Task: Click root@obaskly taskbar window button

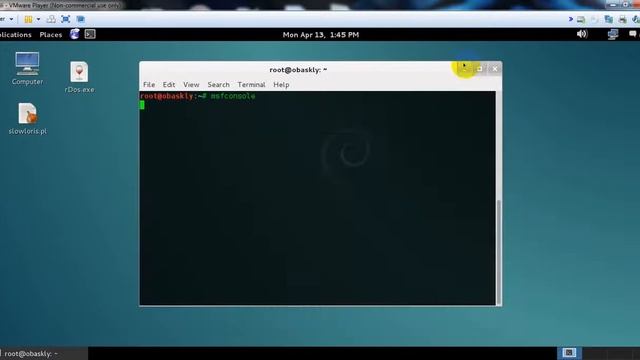Action: (x=44, y=353)
